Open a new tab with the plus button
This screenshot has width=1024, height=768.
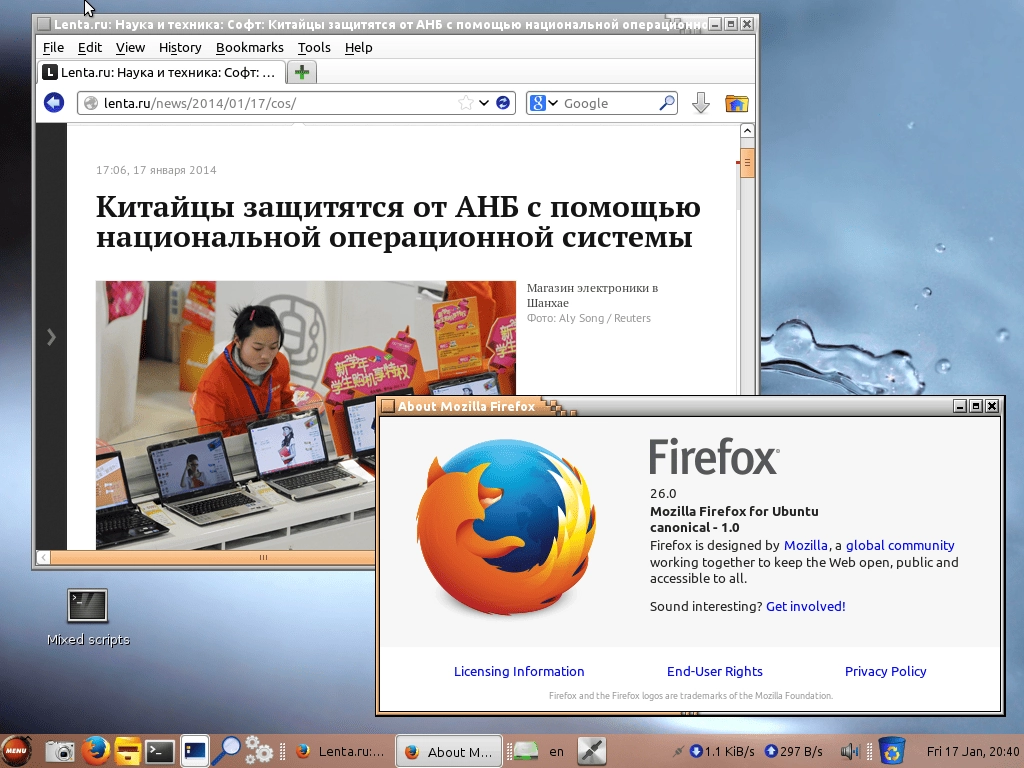[x=302, y=72]
